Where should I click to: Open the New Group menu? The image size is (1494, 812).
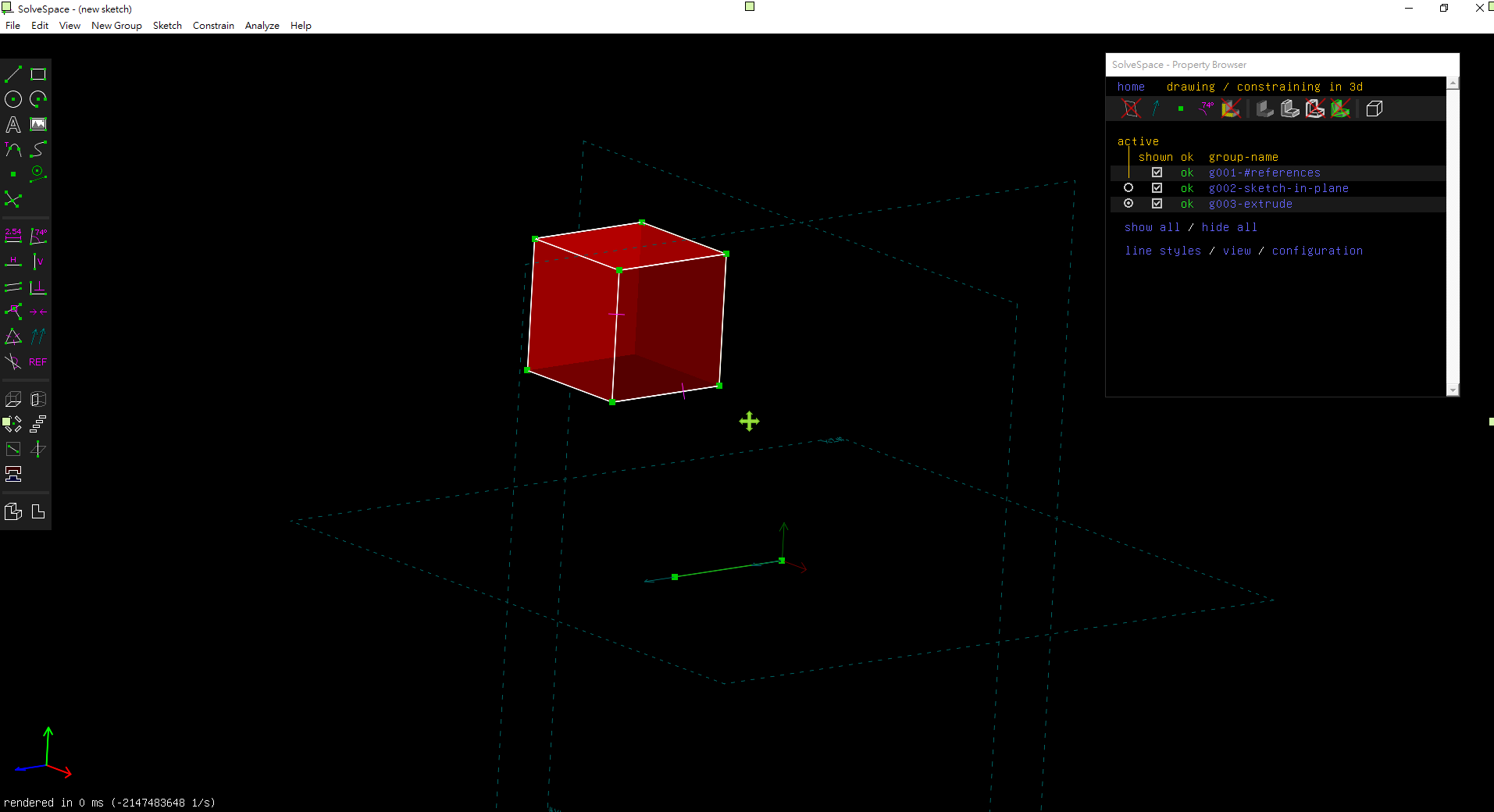(x=116, y=26)
